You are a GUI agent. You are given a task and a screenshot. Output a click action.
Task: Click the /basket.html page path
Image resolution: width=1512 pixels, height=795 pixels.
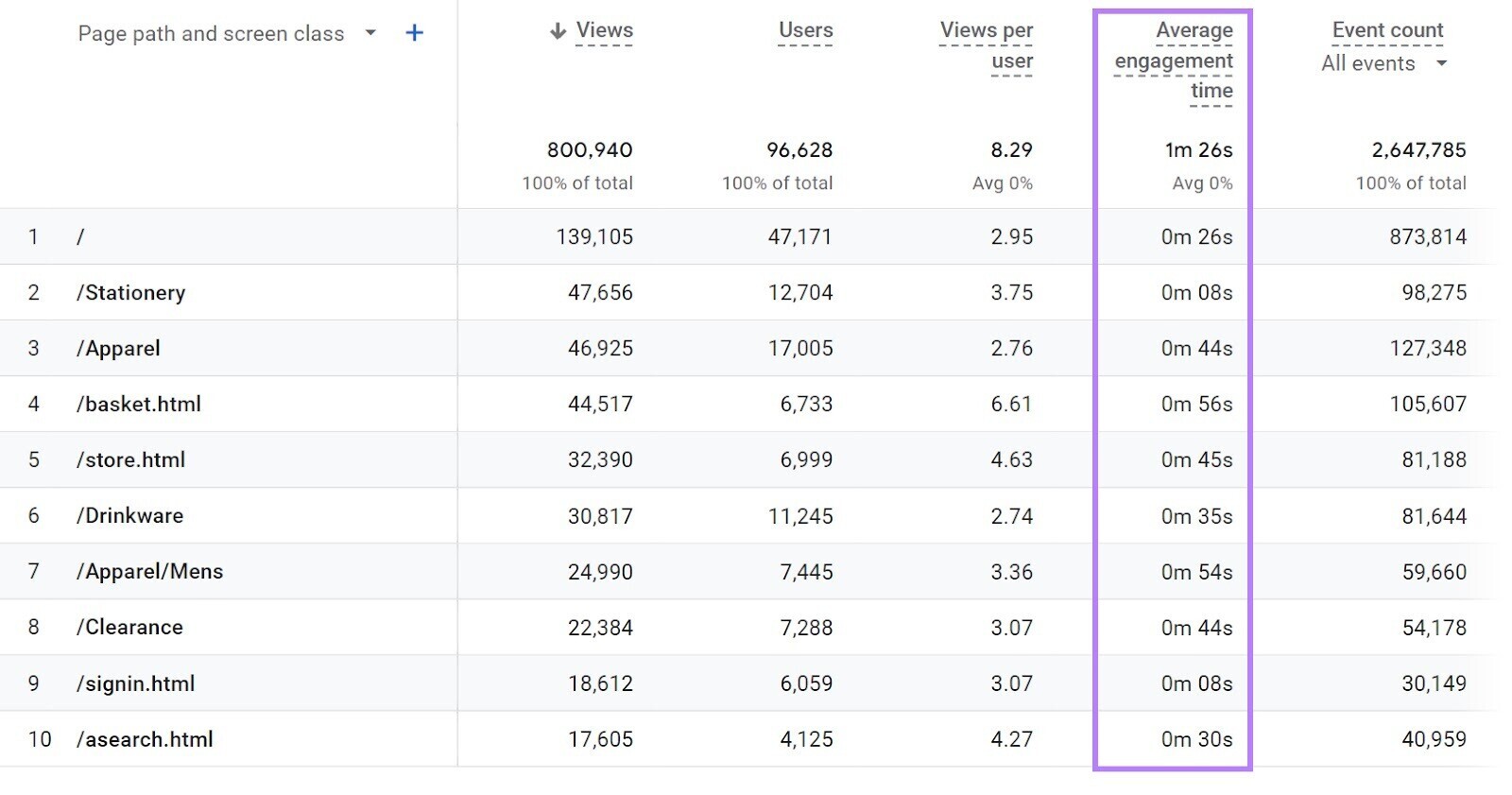point(140,404)
